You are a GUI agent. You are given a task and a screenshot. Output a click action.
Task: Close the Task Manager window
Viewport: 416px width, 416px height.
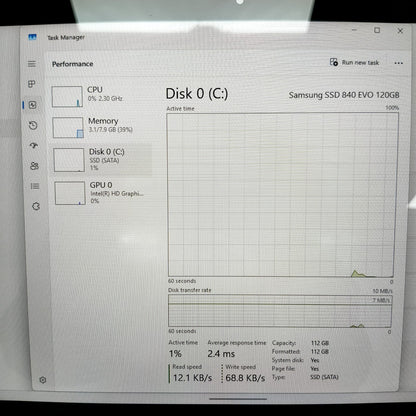[400, 31]
